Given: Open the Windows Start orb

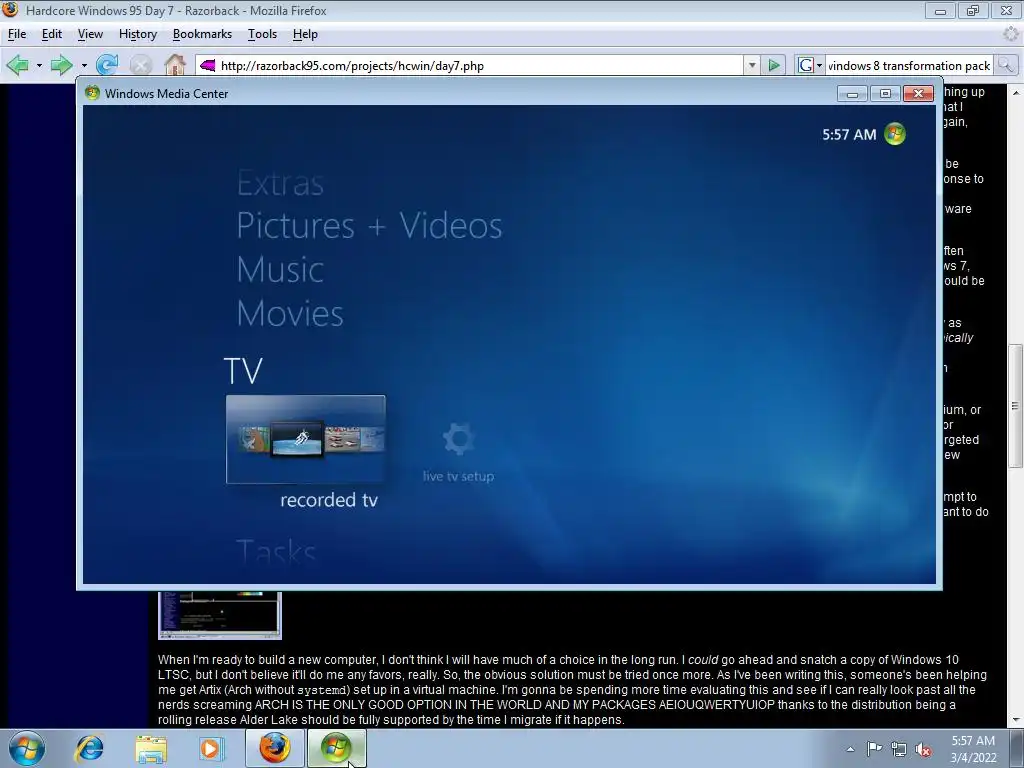Looking at the screenshot, I should (27, 748).
